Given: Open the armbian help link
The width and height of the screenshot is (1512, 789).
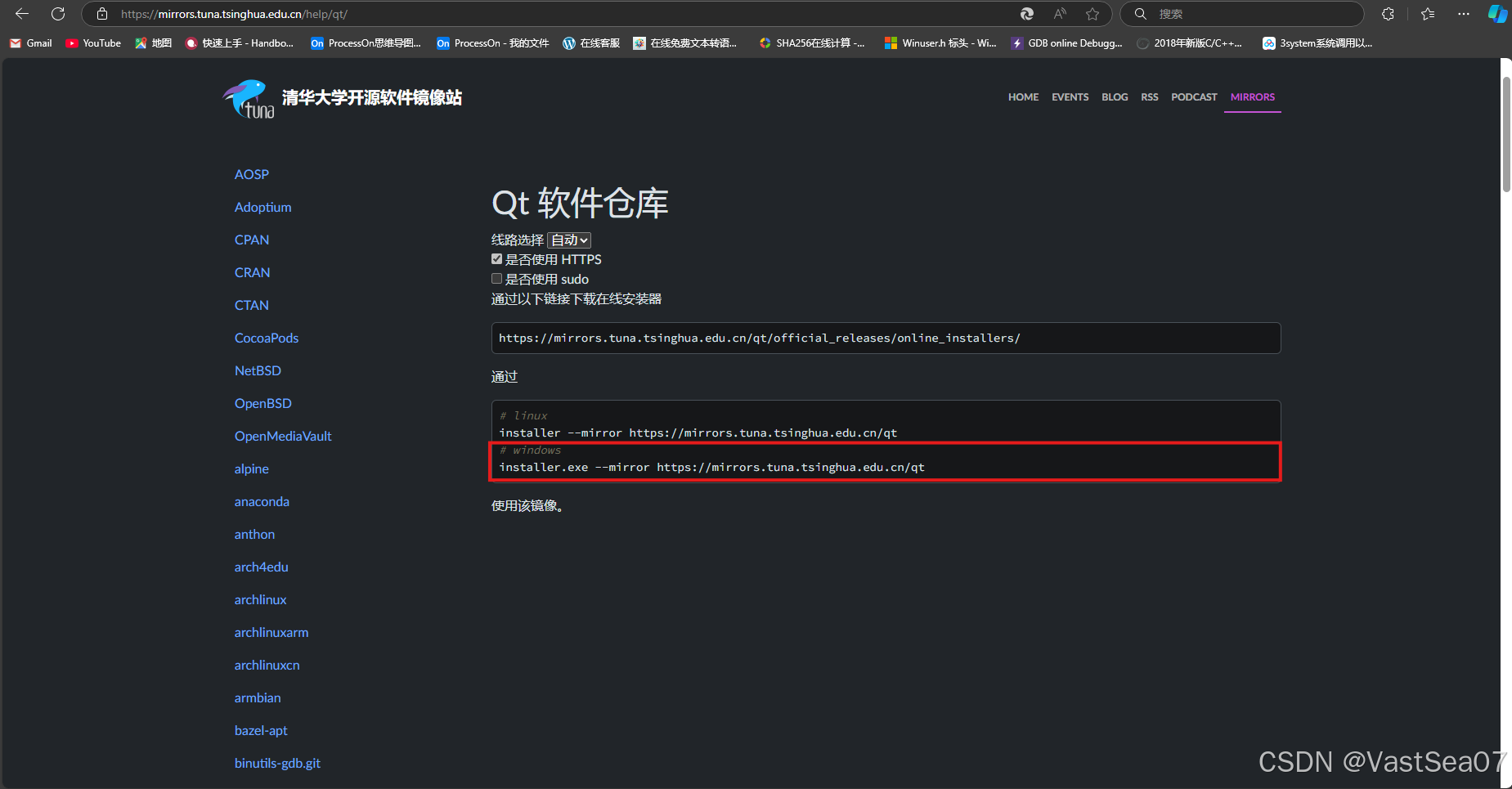Looking at the screenshot, I should 258,697.
